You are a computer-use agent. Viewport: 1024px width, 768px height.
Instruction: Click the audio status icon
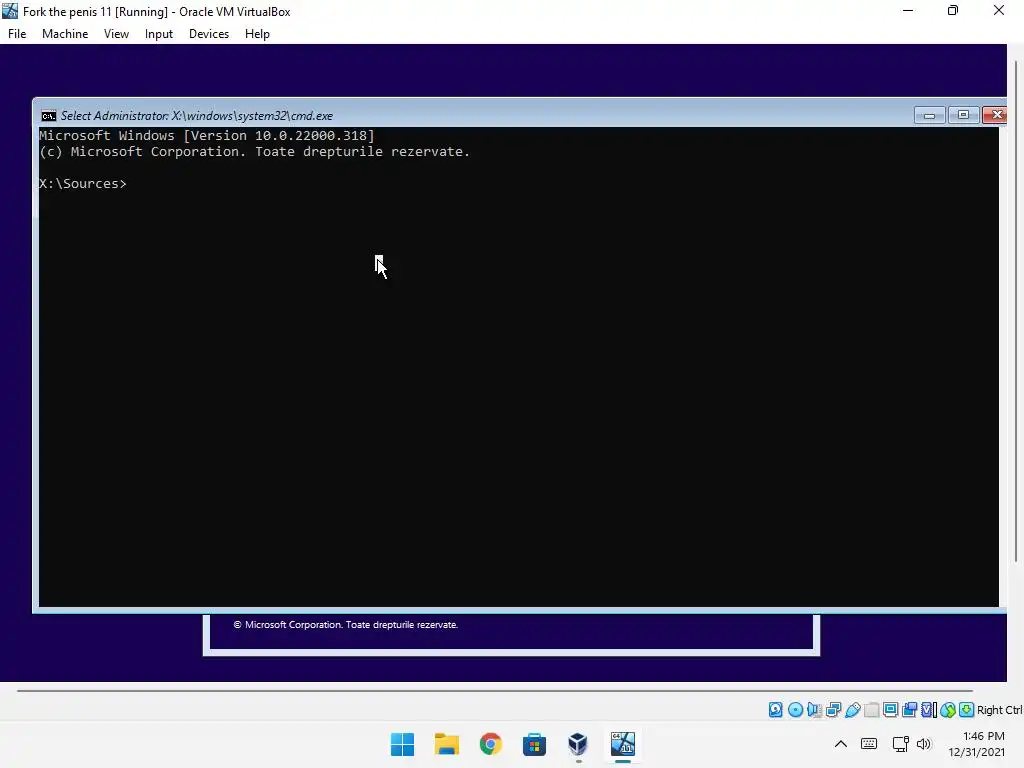tap(814, 710)
